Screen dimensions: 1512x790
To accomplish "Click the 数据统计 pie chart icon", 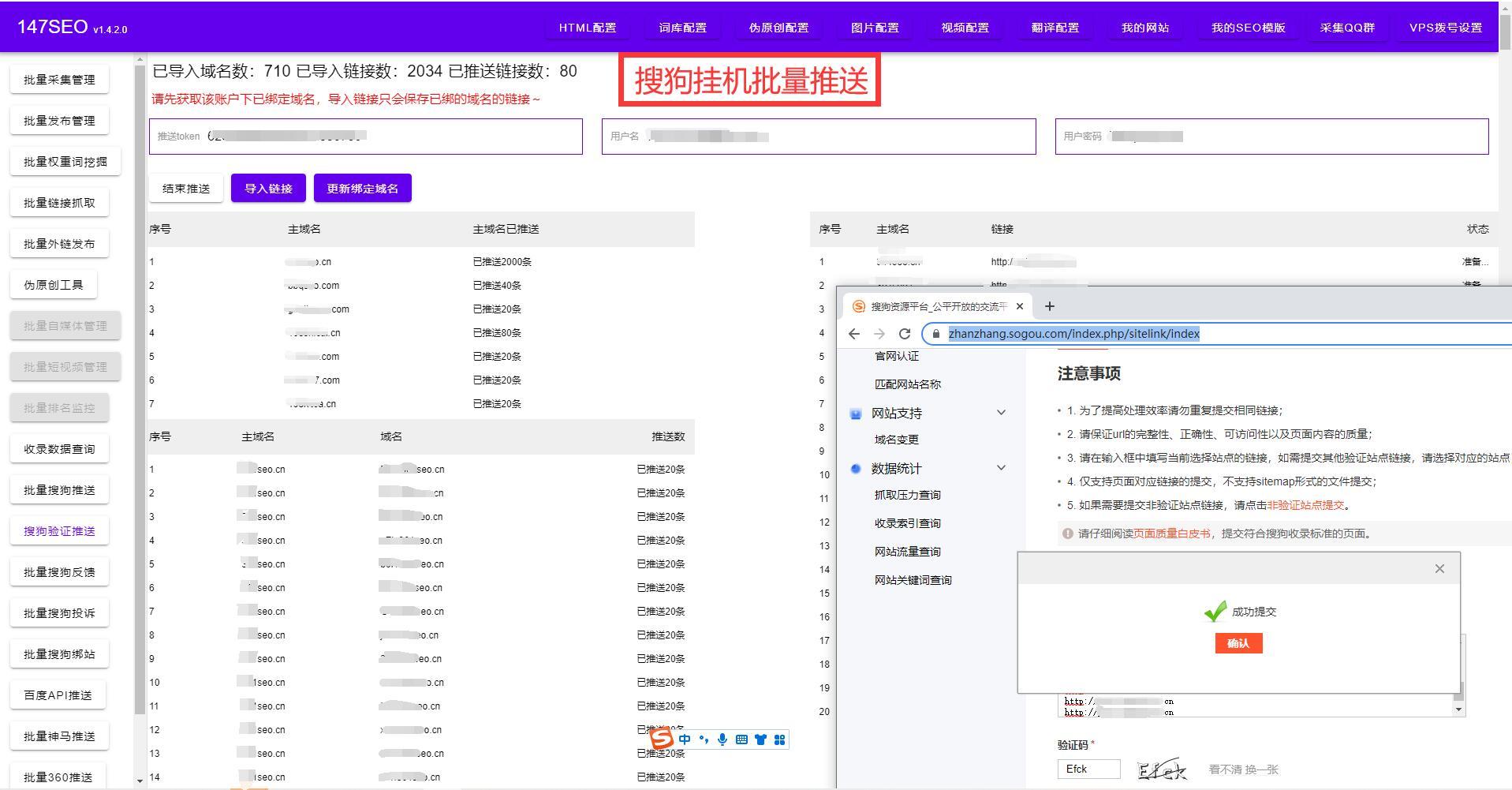I will pos(855,468).
